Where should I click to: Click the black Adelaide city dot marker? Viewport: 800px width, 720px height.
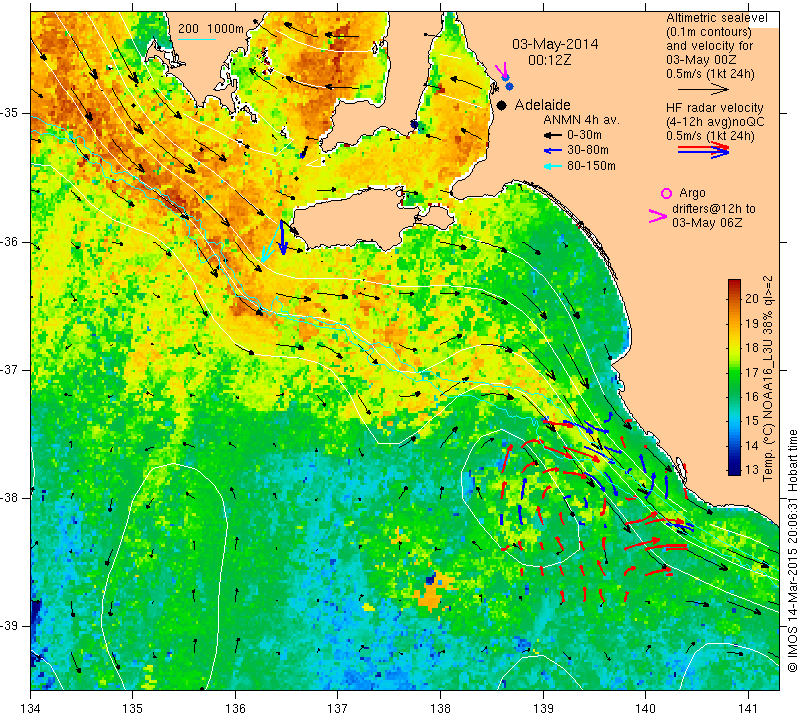point(502,105)
